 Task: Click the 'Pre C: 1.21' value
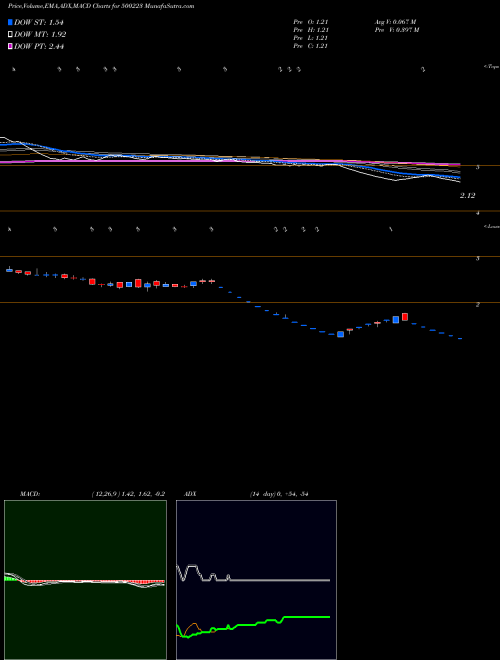click(311, 46)
